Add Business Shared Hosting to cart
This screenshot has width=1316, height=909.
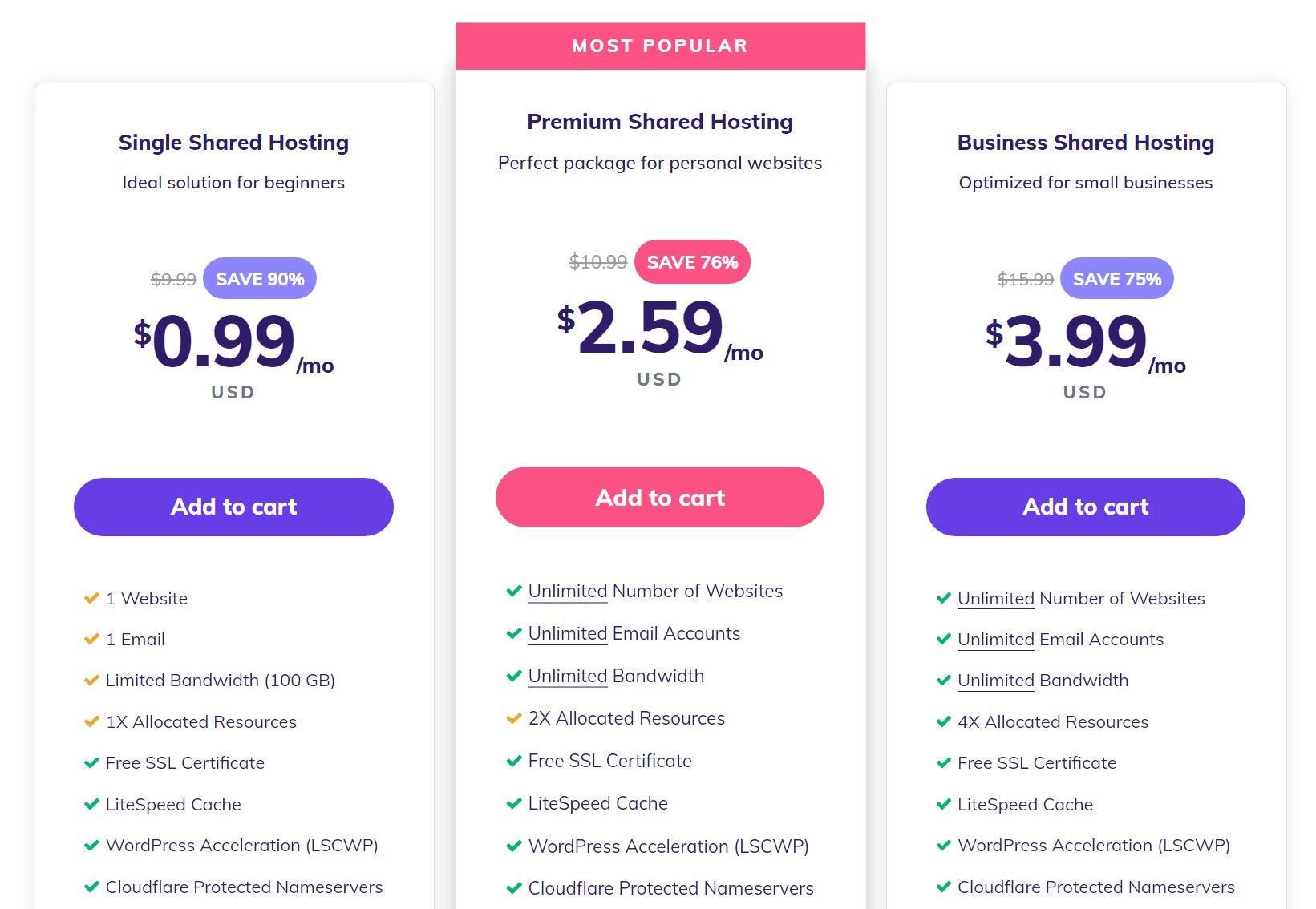click(1085, 507)
